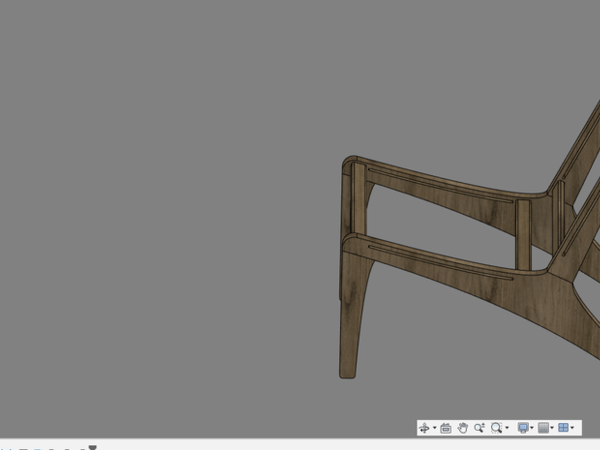
Task: Select the Orbit tool in navigation bar
Action: pyautogui.click(x=424, y=428)
